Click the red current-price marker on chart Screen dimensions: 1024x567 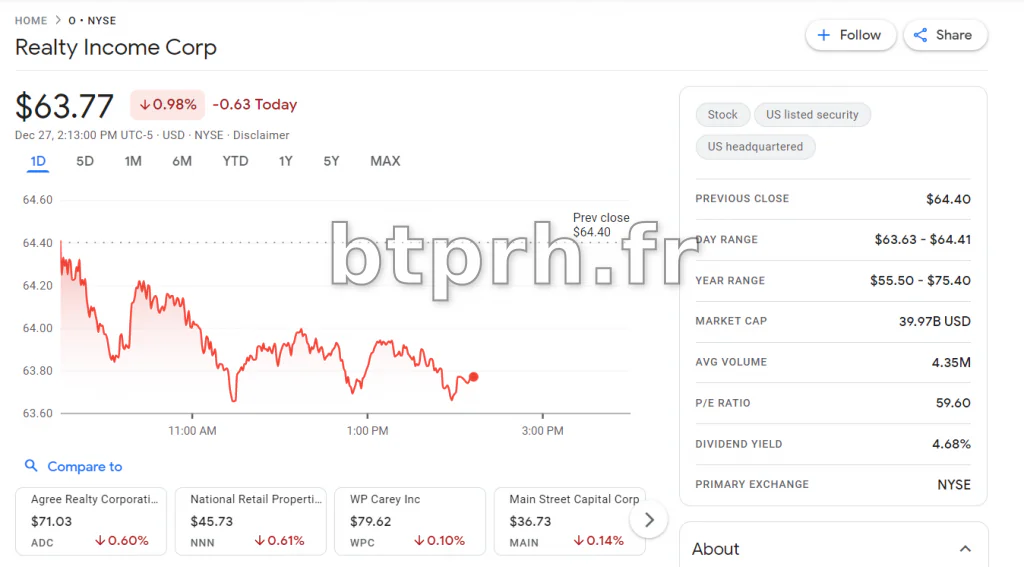[x=473, y=377]
